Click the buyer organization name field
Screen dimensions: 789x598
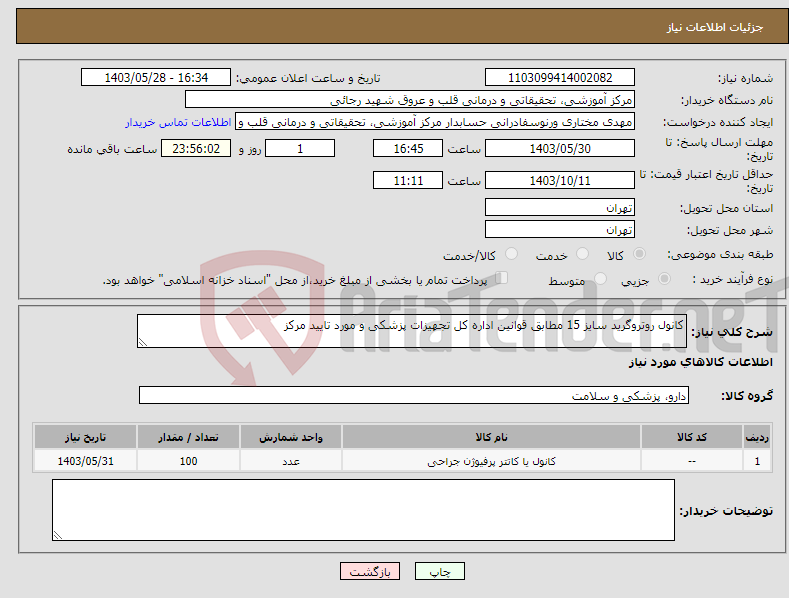point(410,100)
